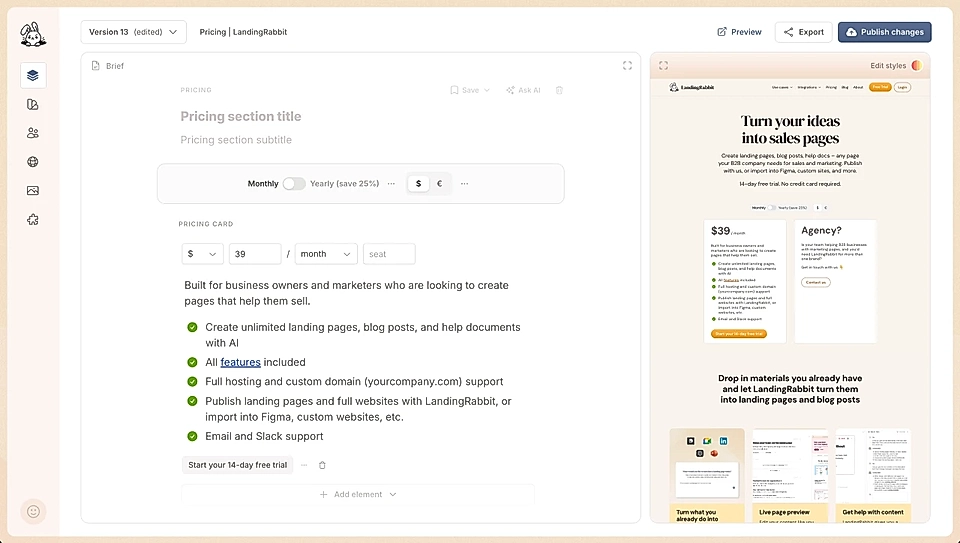960x543 pixels.
Task: Open the features link
Action: [240, 362]
